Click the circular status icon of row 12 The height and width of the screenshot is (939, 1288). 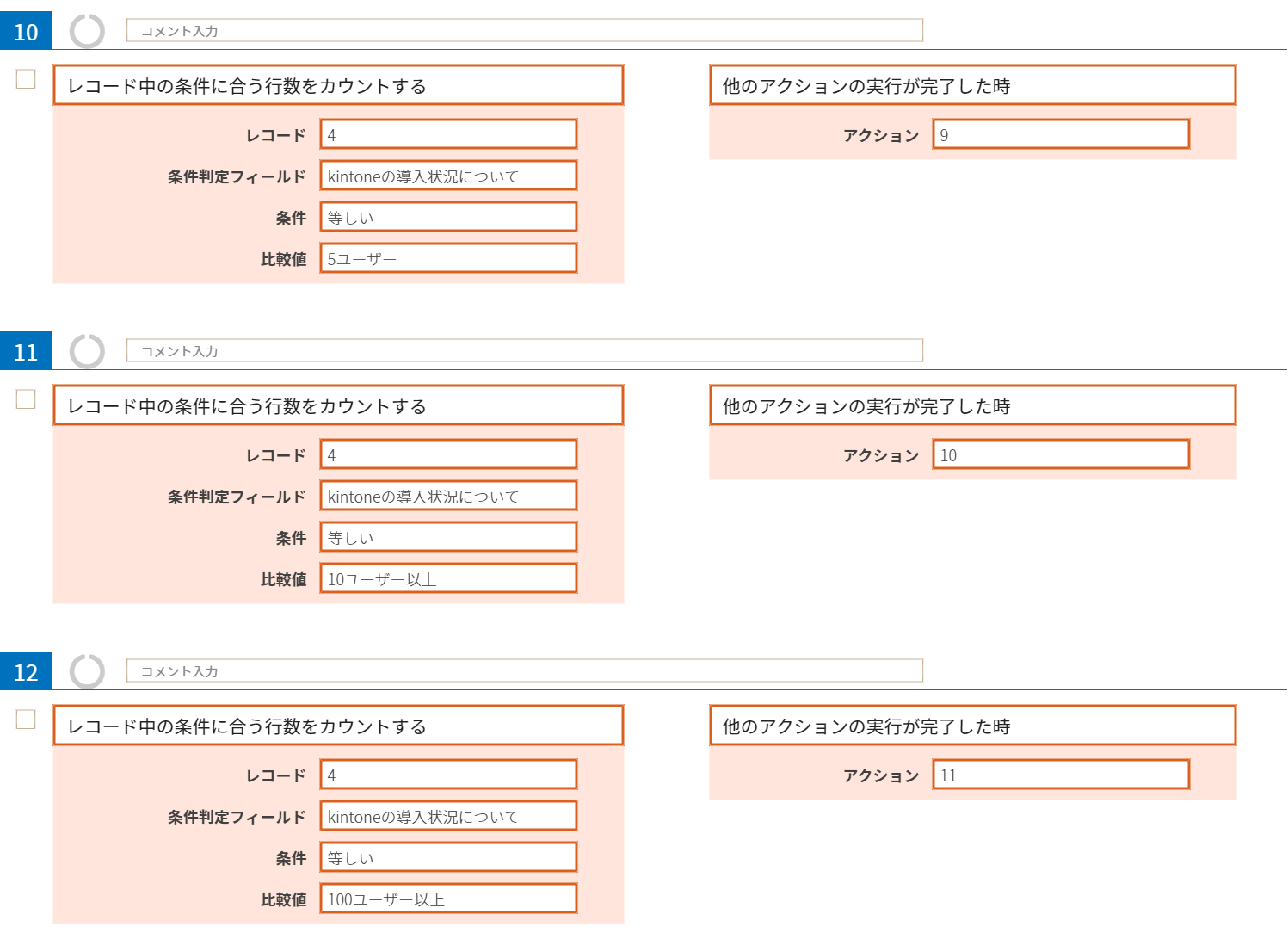click(87, 672)
